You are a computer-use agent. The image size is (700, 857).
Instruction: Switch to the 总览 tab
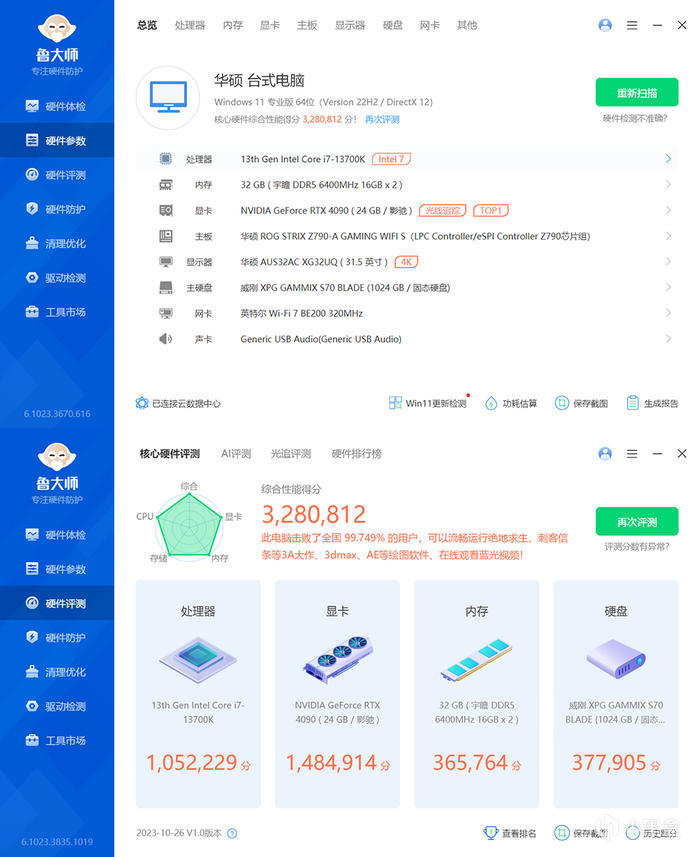(147, 25)
